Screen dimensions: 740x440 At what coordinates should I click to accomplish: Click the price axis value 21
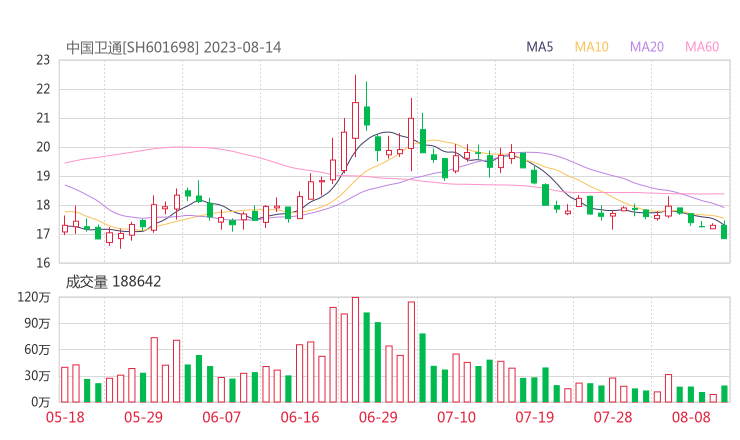coord(43,118)
